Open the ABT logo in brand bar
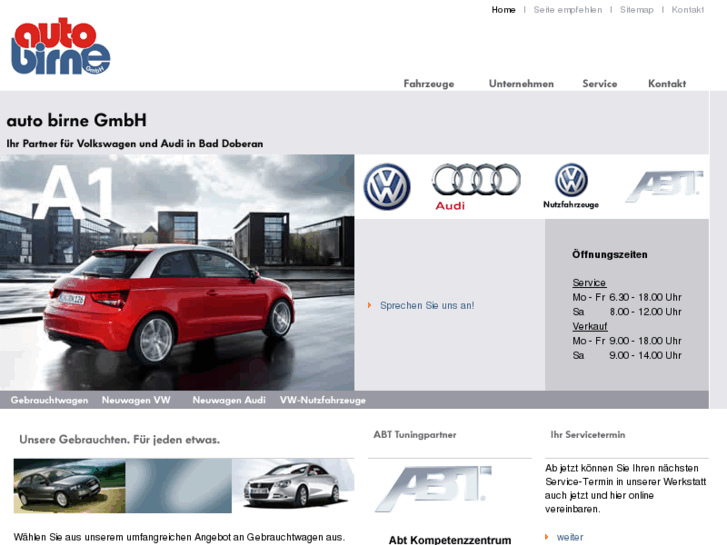 664,186
